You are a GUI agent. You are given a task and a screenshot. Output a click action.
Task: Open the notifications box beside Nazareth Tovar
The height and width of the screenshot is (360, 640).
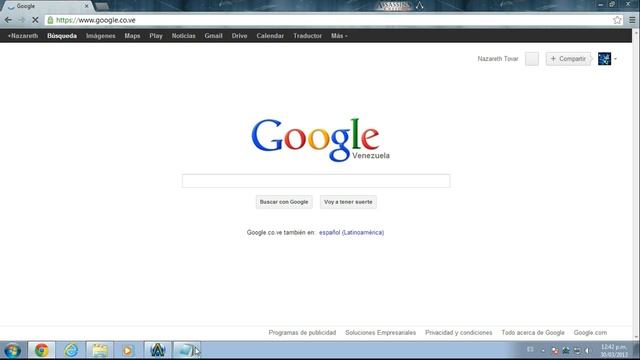point(532,59)
